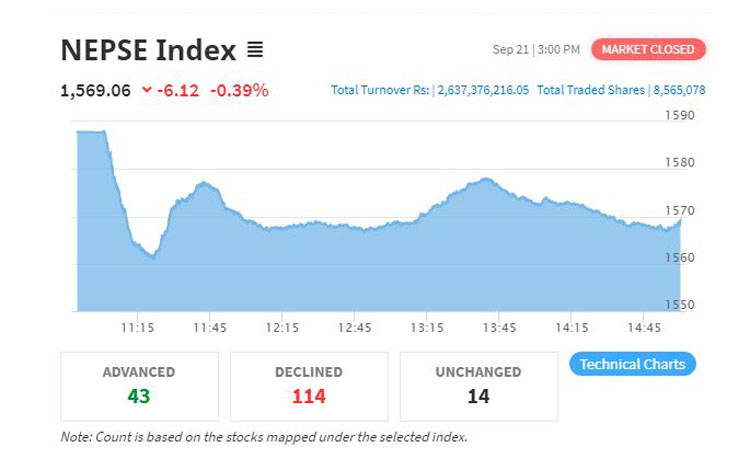Image resolution: width=750 pixels, height=470 pixels.
Task: Click the 14:45 time axis label
Action: tap(643, 327)
